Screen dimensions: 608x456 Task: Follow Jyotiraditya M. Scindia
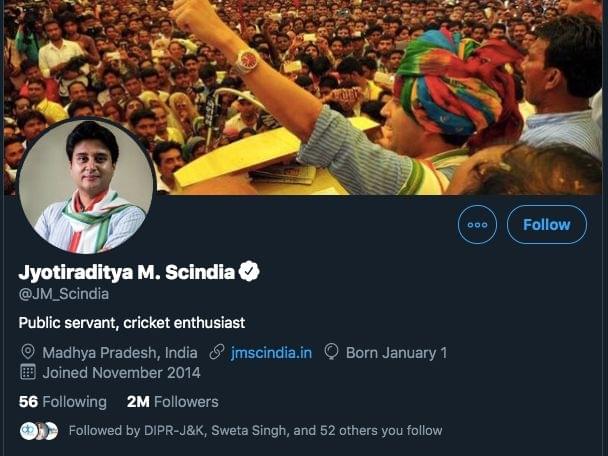[546, 224]
